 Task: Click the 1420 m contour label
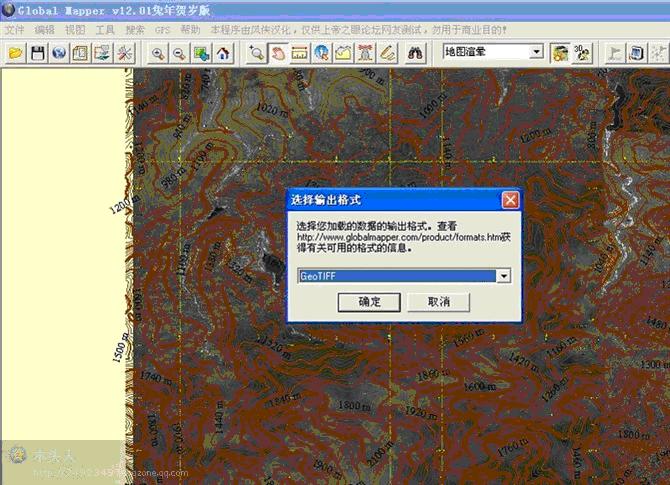pyautogui.click(x=523, y=362)
